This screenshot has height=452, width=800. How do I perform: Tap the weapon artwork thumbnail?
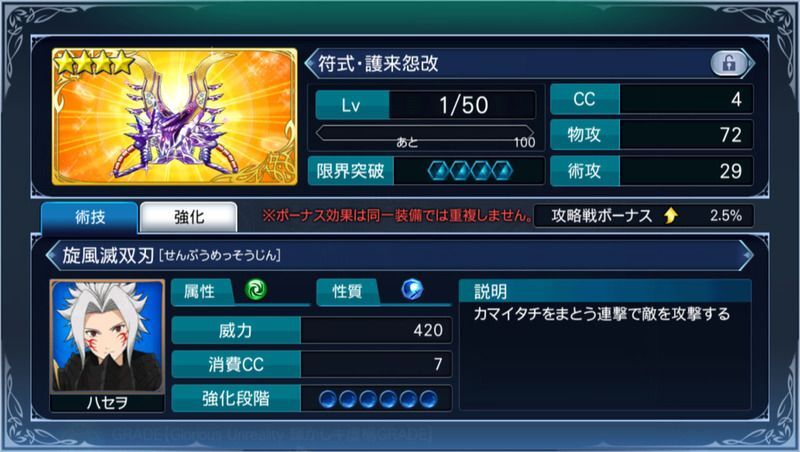(174, 117)
